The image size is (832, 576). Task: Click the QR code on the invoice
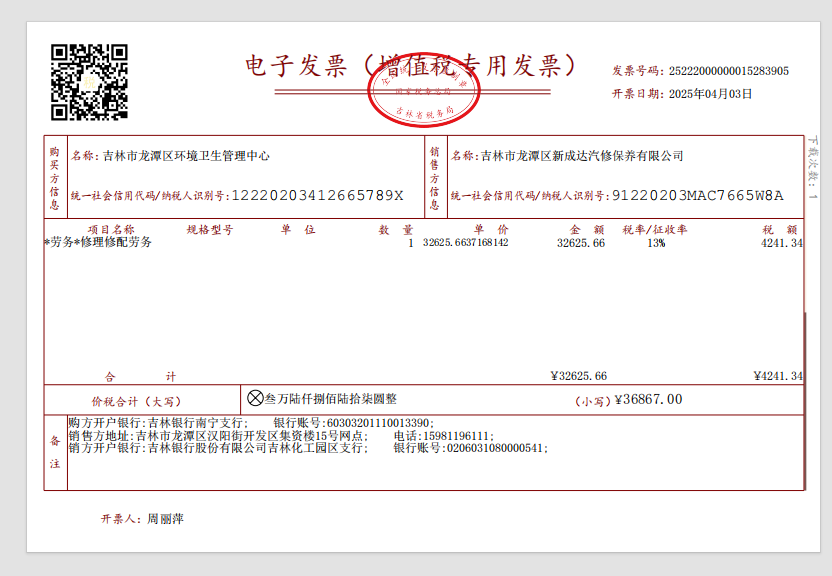89,82
